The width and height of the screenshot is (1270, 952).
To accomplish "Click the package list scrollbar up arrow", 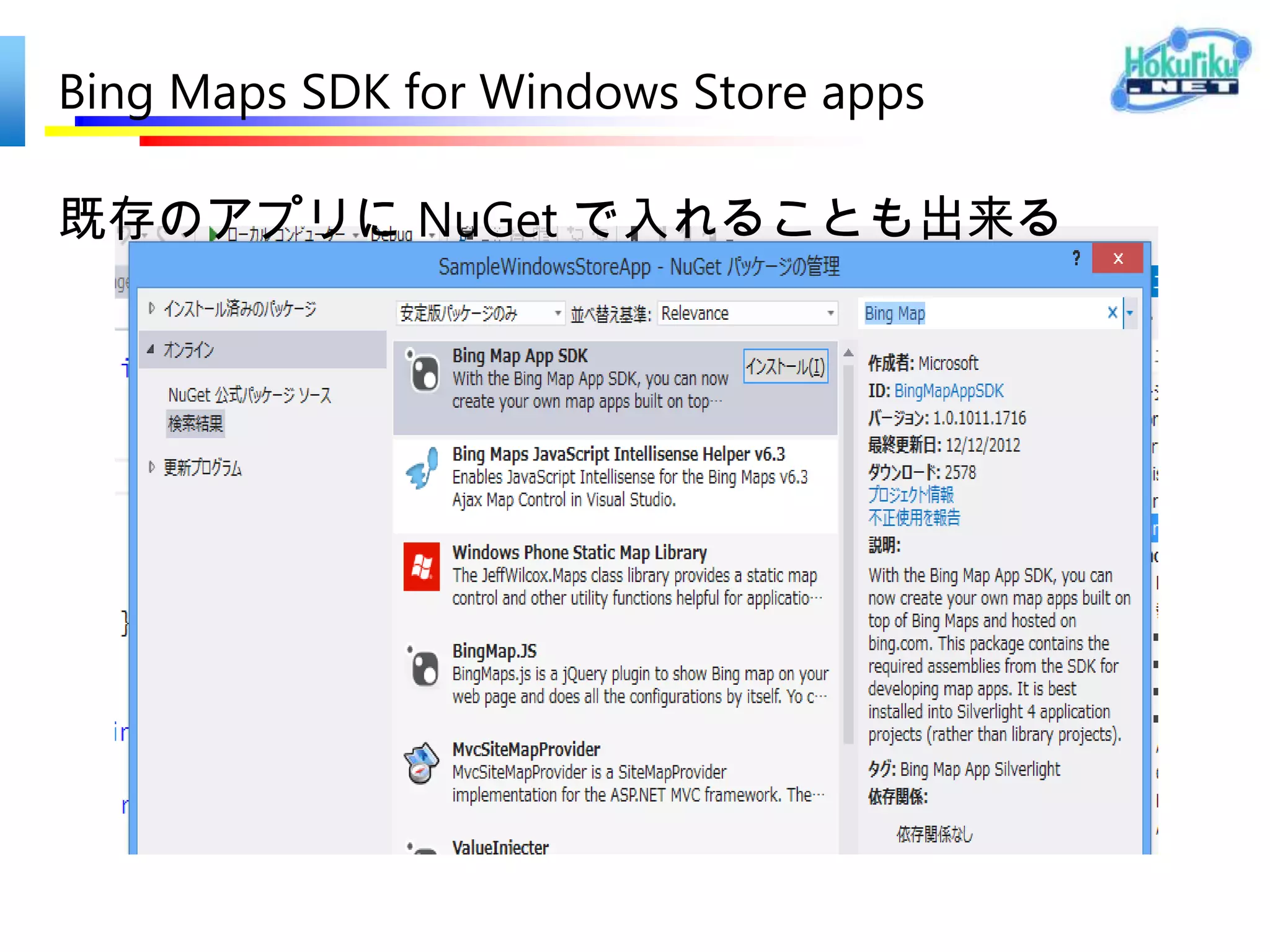I will (x=848, y=353).
